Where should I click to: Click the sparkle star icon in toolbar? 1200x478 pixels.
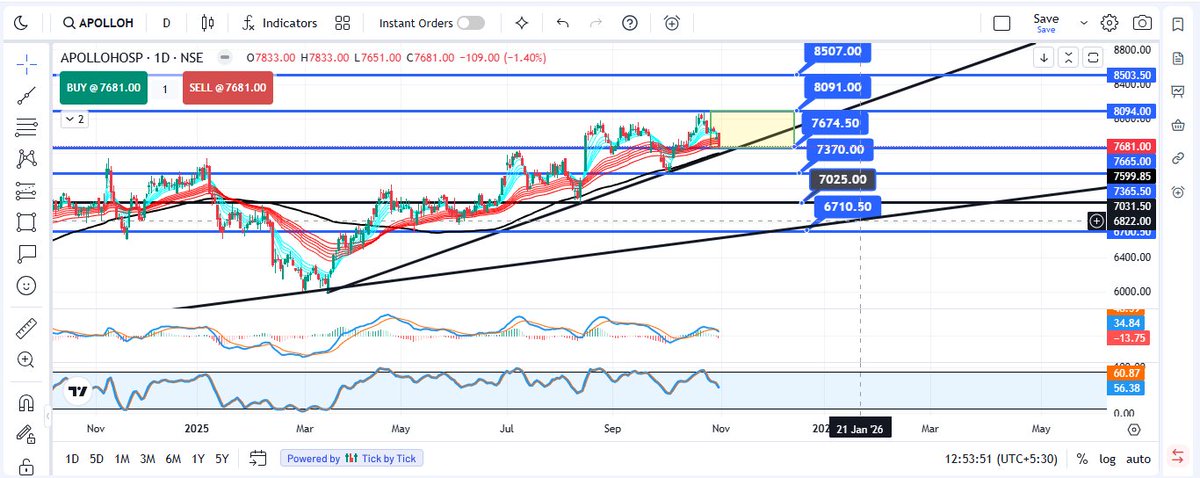pyautogui.click(x=522, y=22)
